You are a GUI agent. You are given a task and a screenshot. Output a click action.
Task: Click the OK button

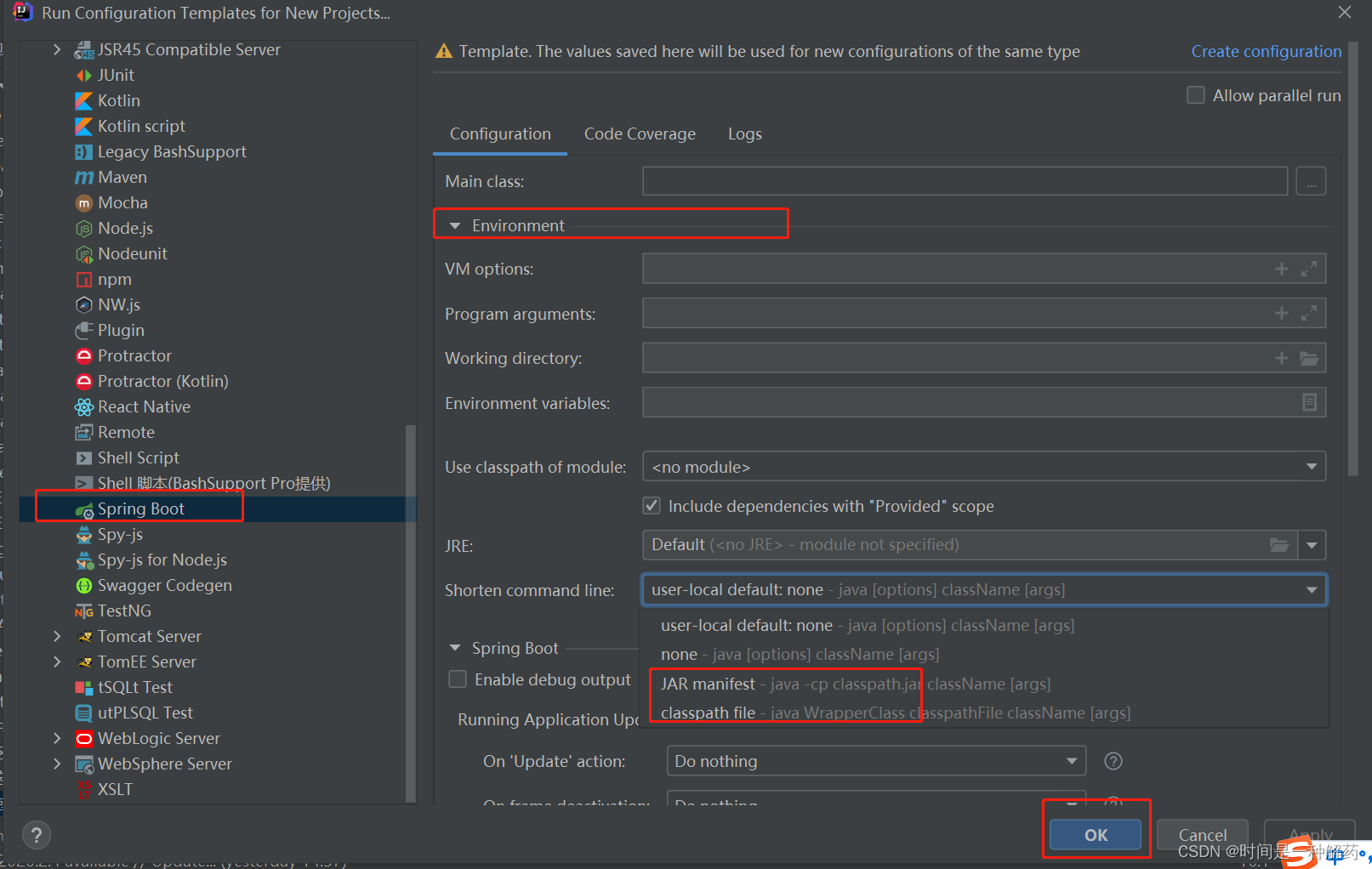click(1095, 834)
